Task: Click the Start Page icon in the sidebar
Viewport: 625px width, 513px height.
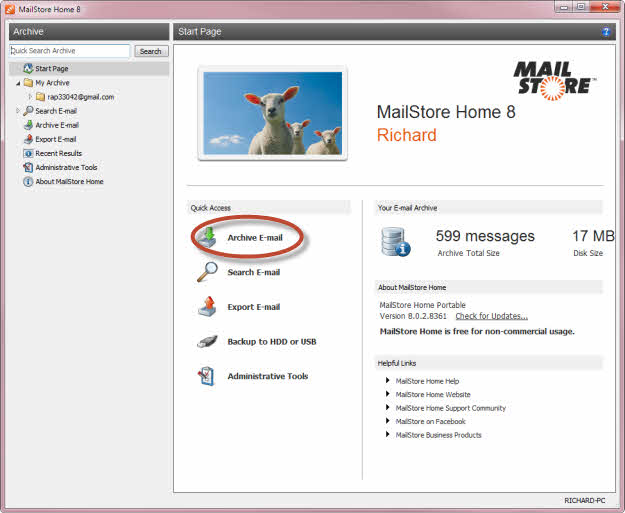Action: tap(28, 69)
